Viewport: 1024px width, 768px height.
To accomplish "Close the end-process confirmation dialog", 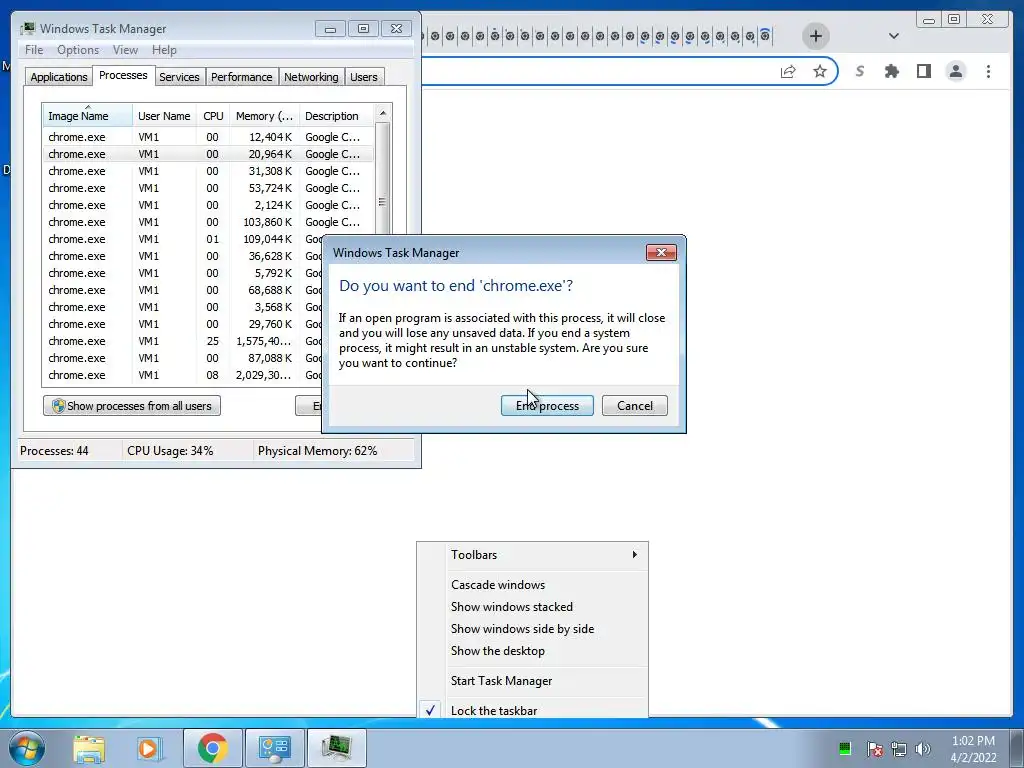I will pos(661,253).
